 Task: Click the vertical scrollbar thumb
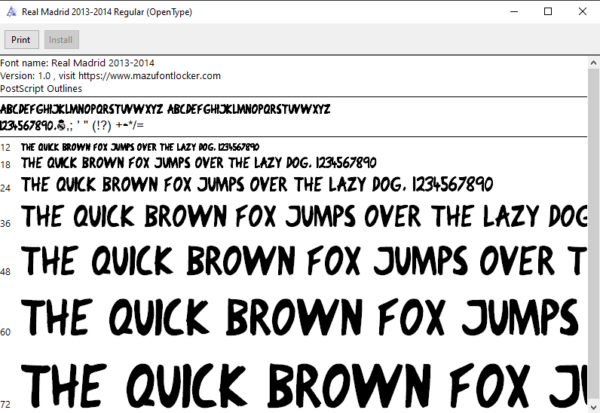click(593, 234)
